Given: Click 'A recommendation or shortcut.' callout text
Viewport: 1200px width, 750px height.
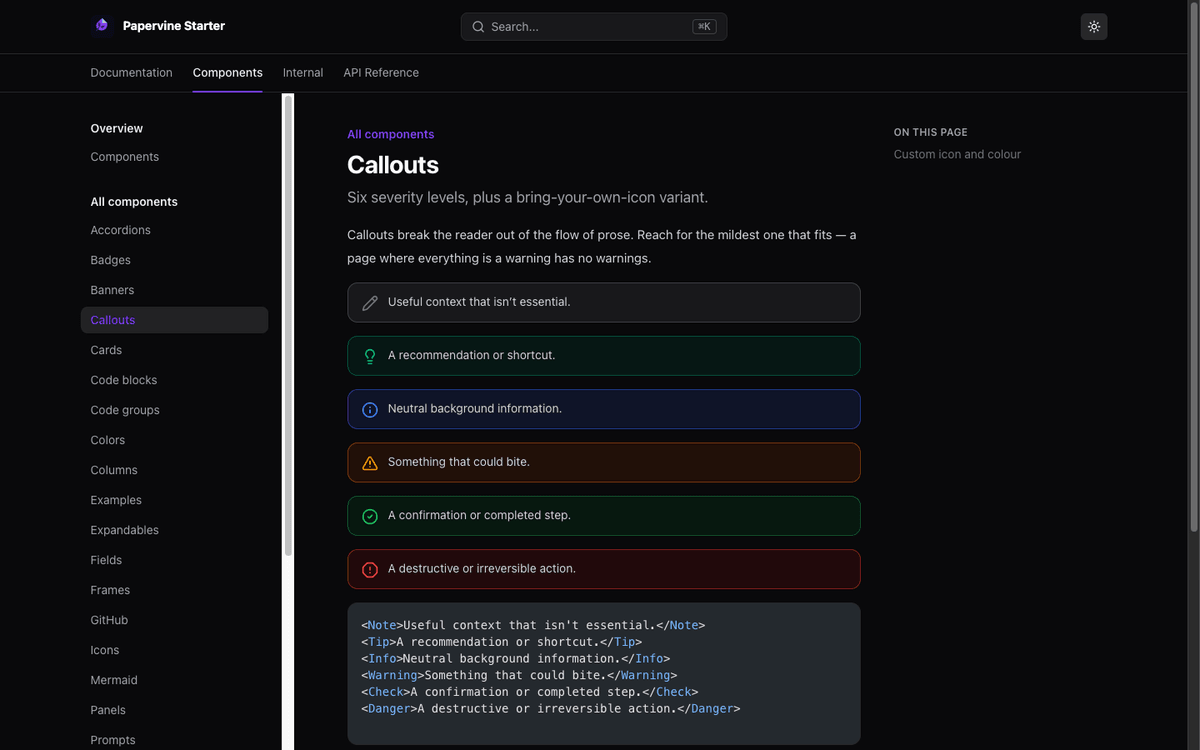Looking at the screenshot, I should point(472,355).
